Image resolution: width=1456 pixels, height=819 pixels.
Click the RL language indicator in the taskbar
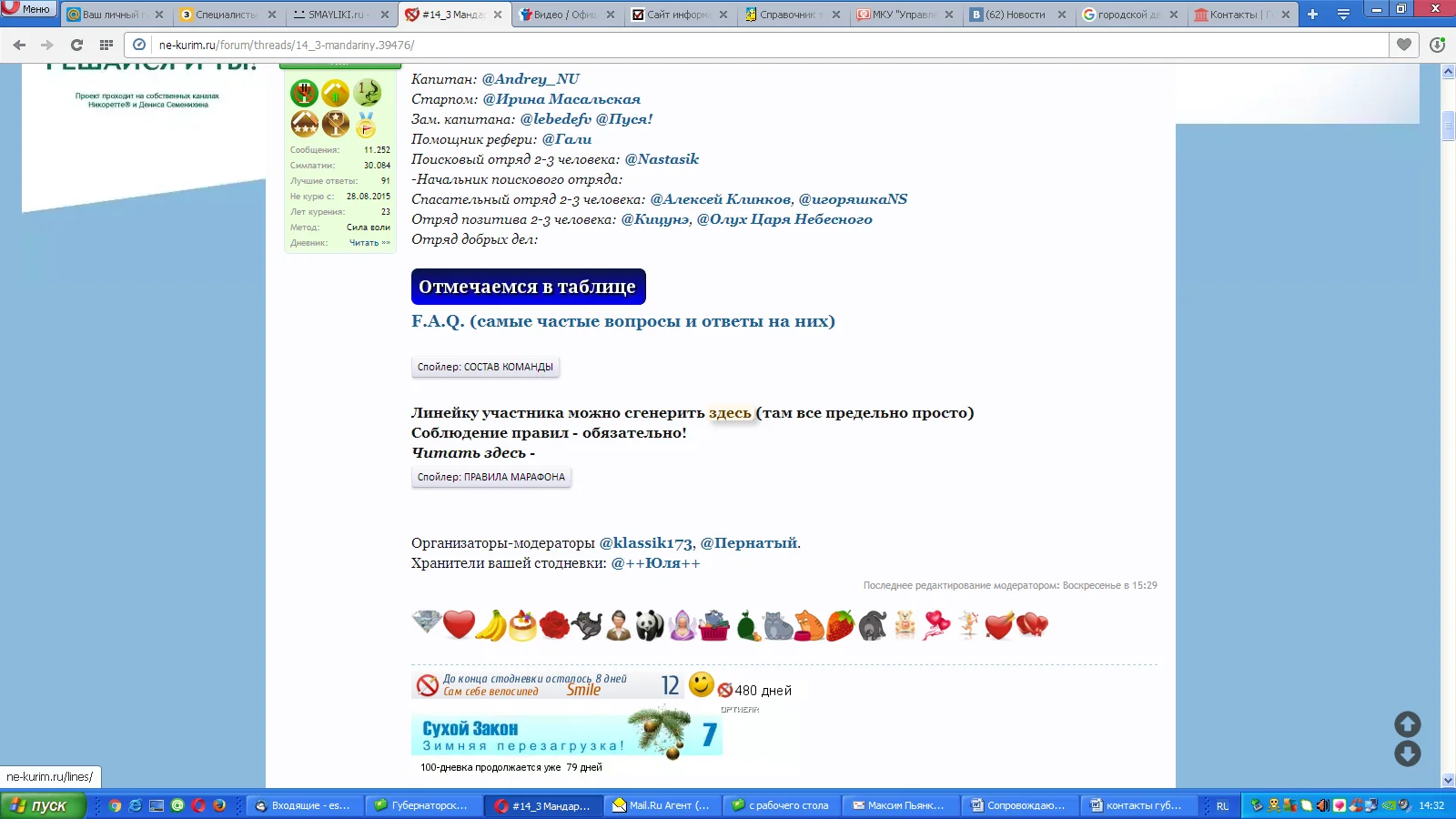click(1222, 806)
